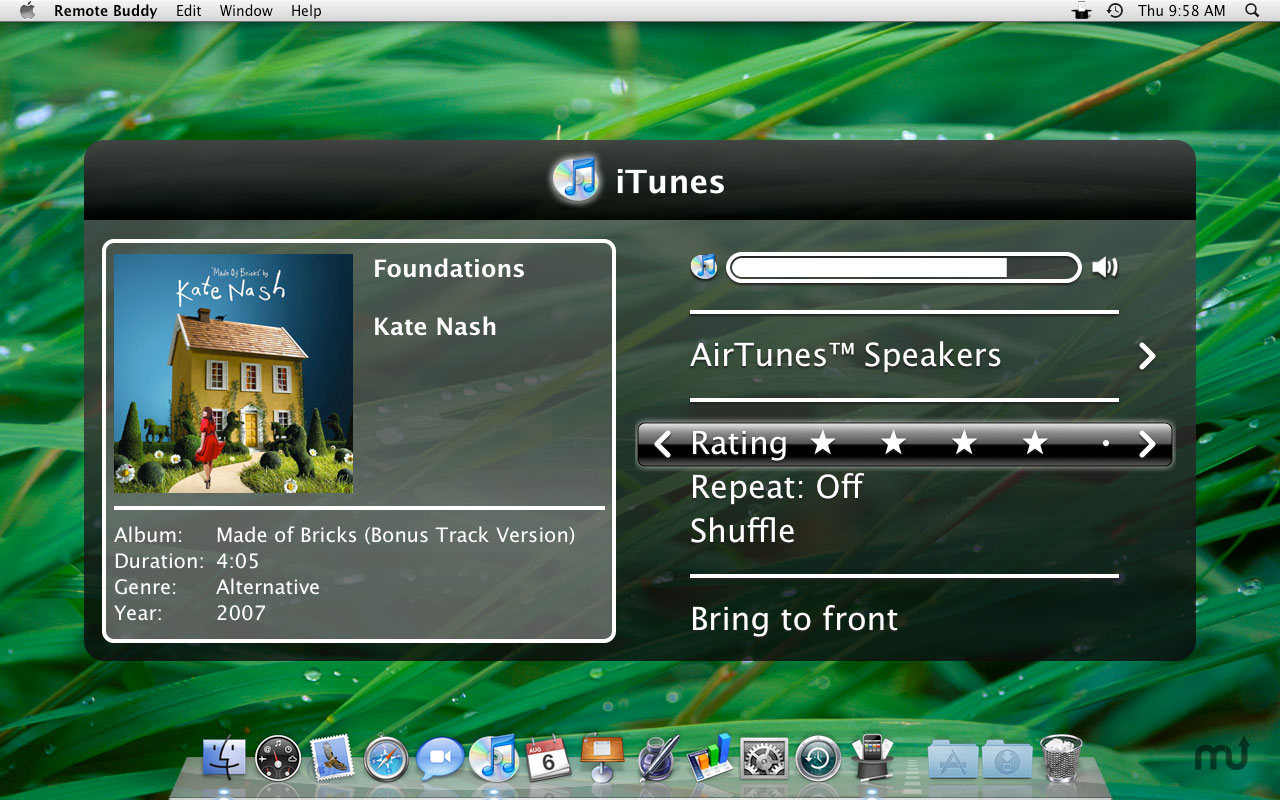
Task: Expand AirTunes Speakers with the right chevron
Action: pos(1147,356)
